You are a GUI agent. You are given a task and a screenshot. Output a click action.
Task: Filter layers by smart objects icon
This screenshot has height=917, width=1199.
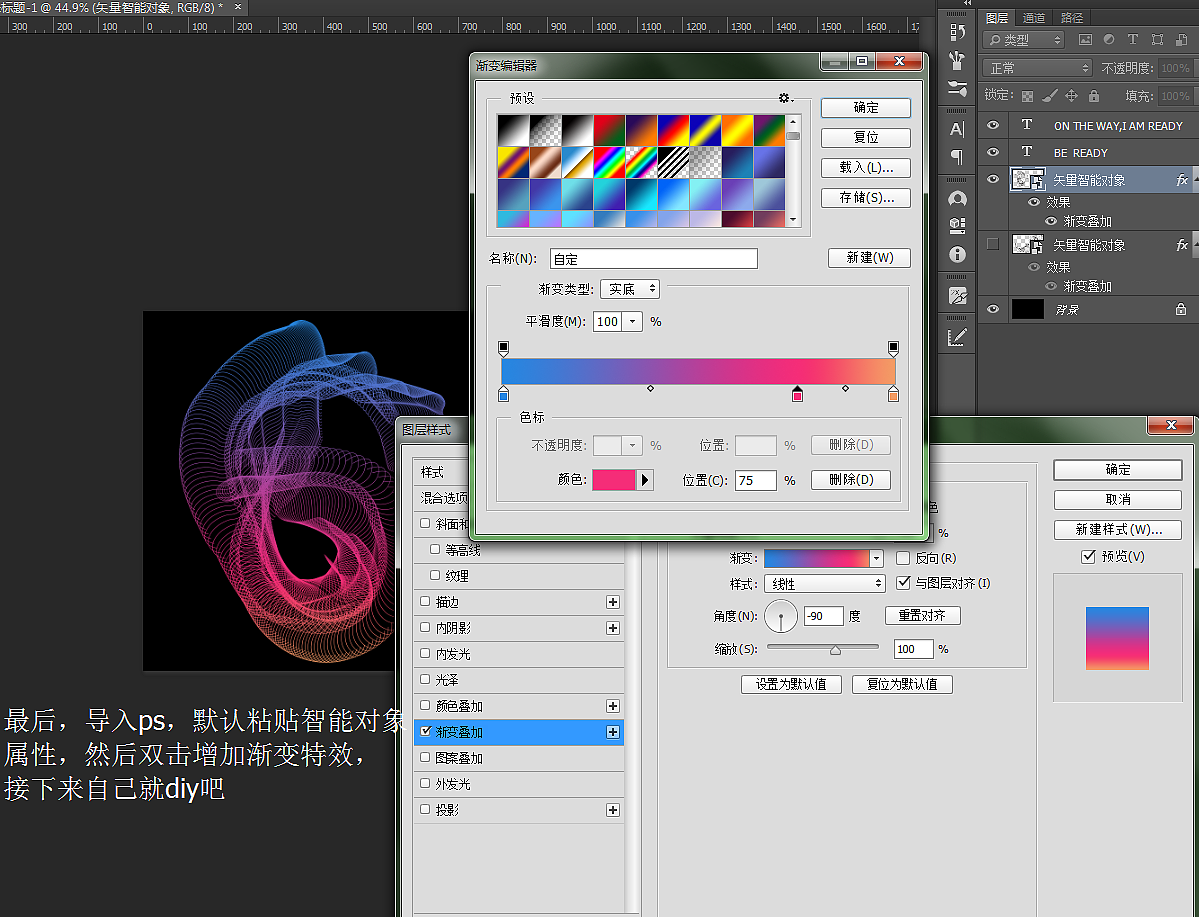pyautogui.click(x=1181, y=40)
